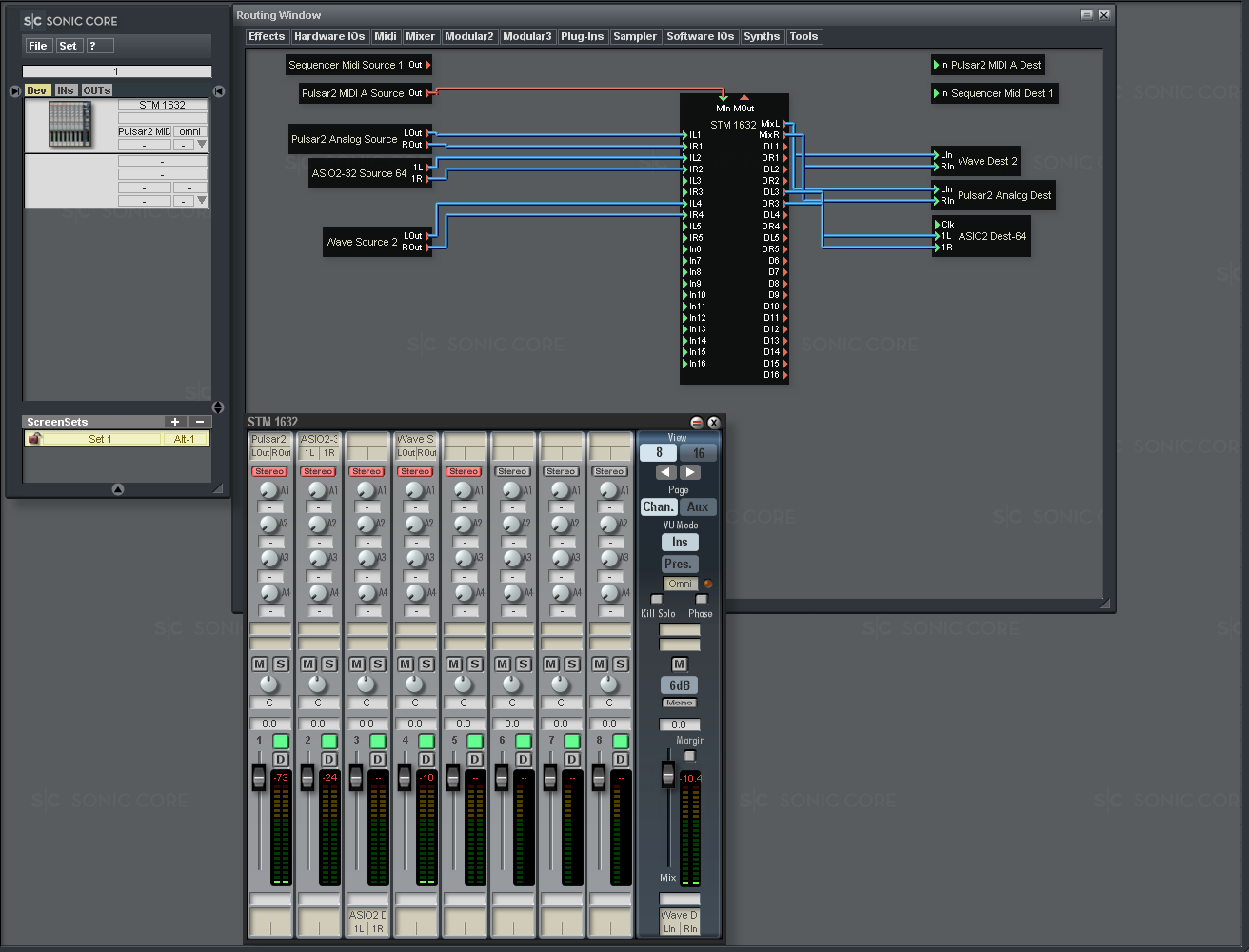Click the ROut port of Pulsar2 Analog Source
This screenshot has height=952, width=1249.
427,145
